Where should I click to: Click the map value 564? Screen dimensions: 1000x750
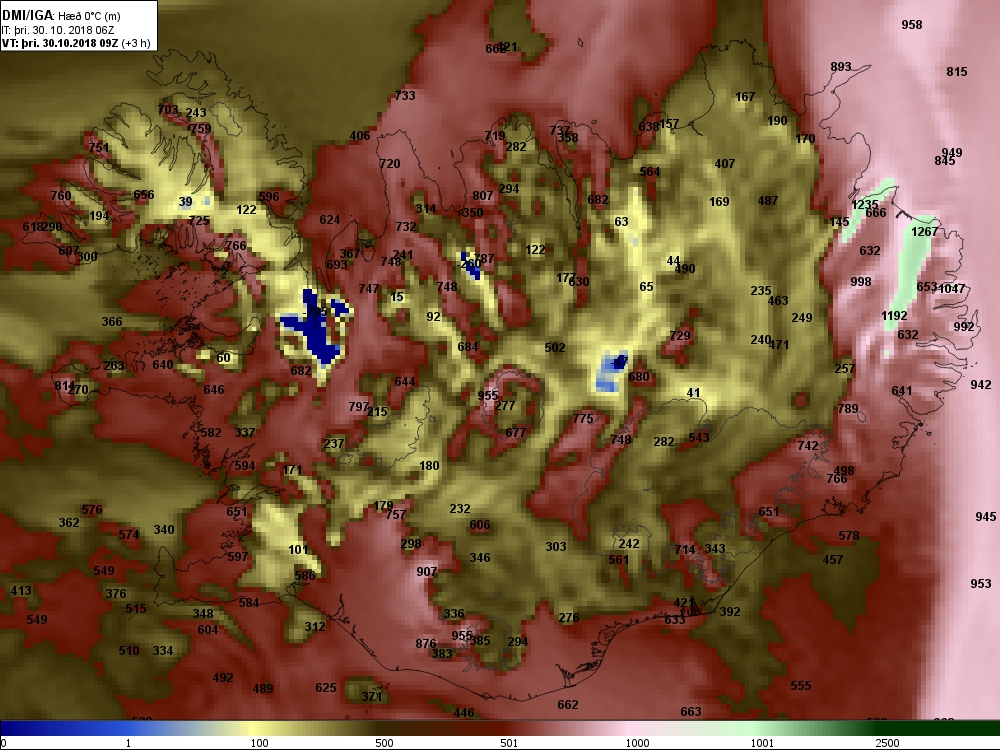(x=650, y=171)
